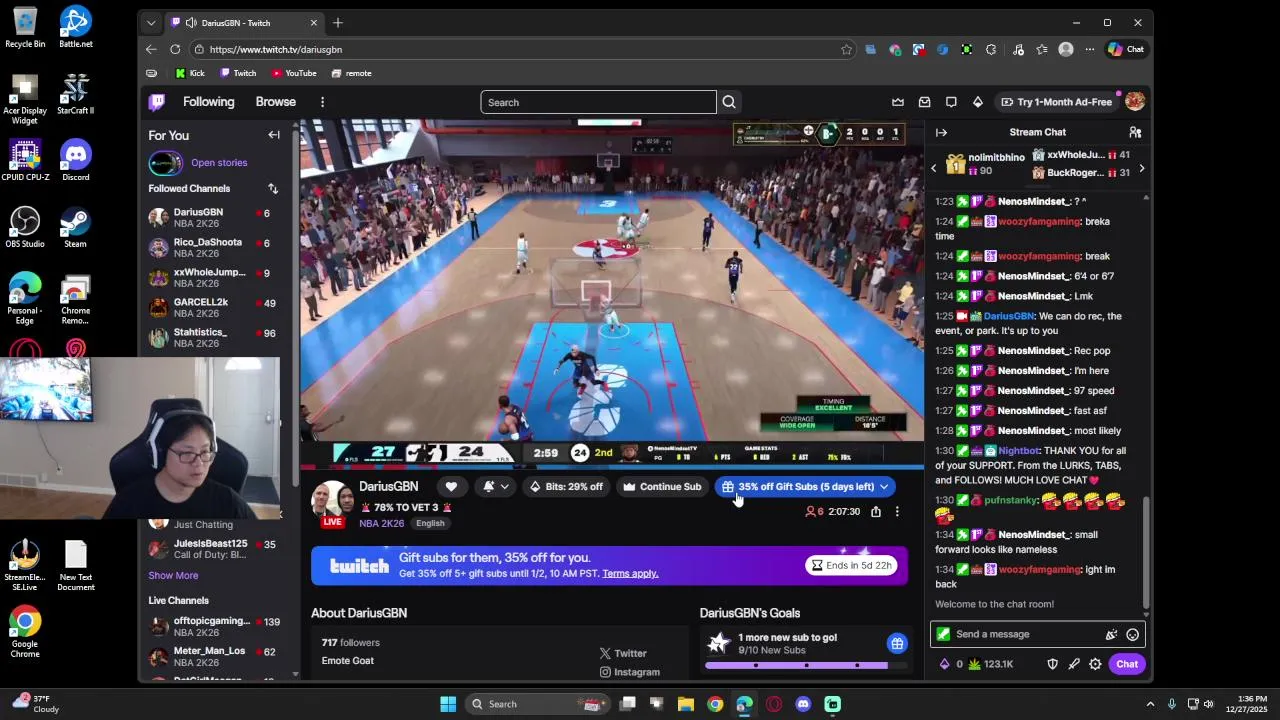1280x720 pixels.
Task: Expand the 35% off Gift Subs dropdown arrow
Action: point(884,487)
